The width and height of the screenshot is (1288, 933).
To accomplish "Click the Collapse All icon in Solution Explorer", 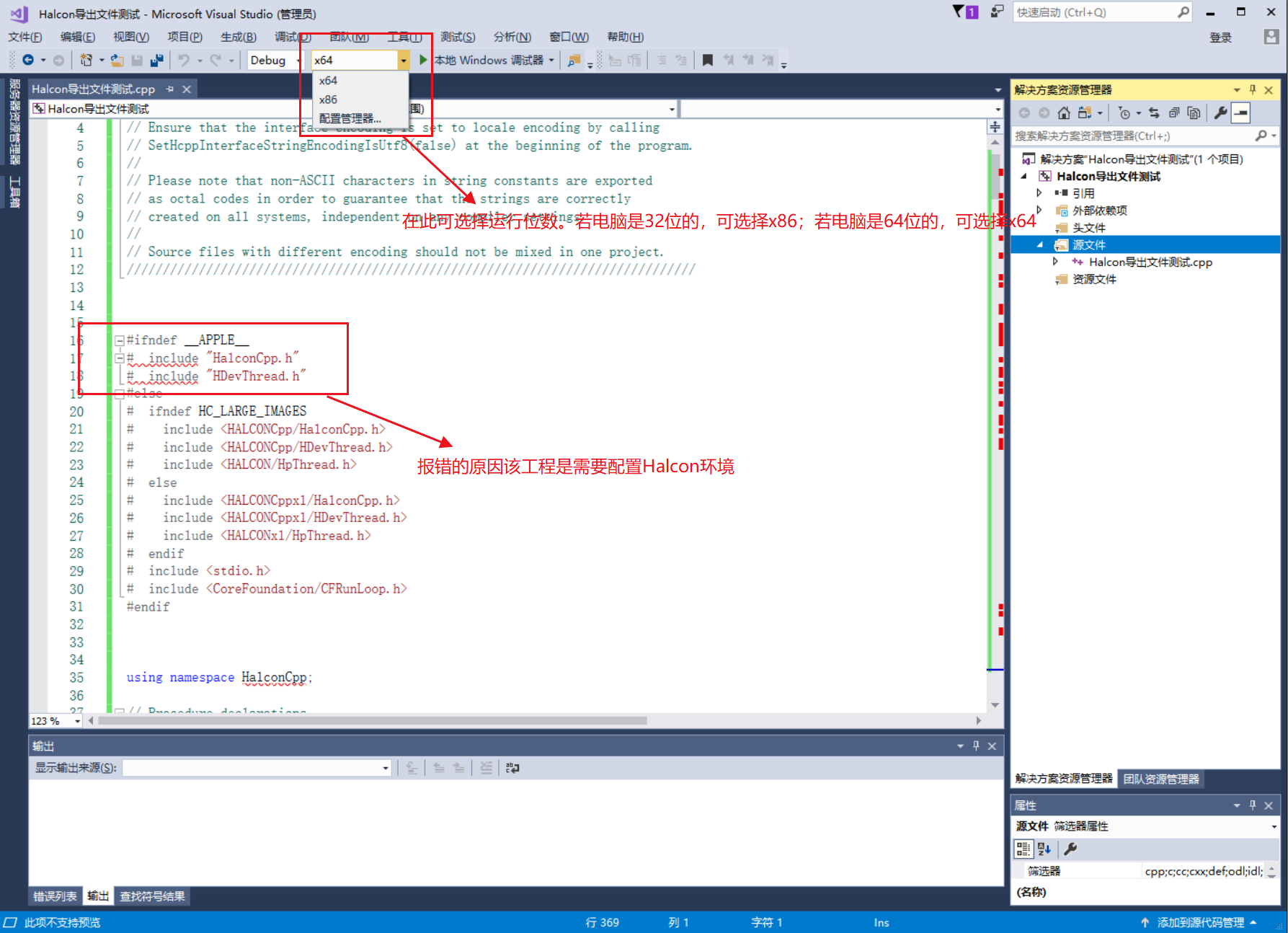I will pyautogui.click(x=1174, y=112).
